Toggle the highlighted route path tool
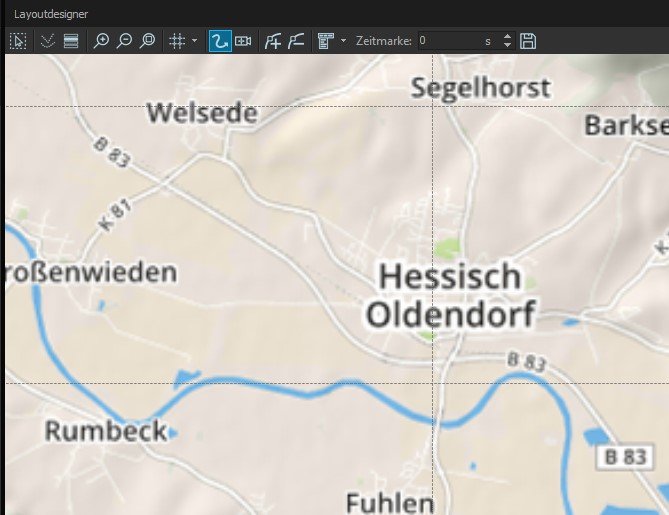This screenshot has height=515, width=669. coord(219,41)
